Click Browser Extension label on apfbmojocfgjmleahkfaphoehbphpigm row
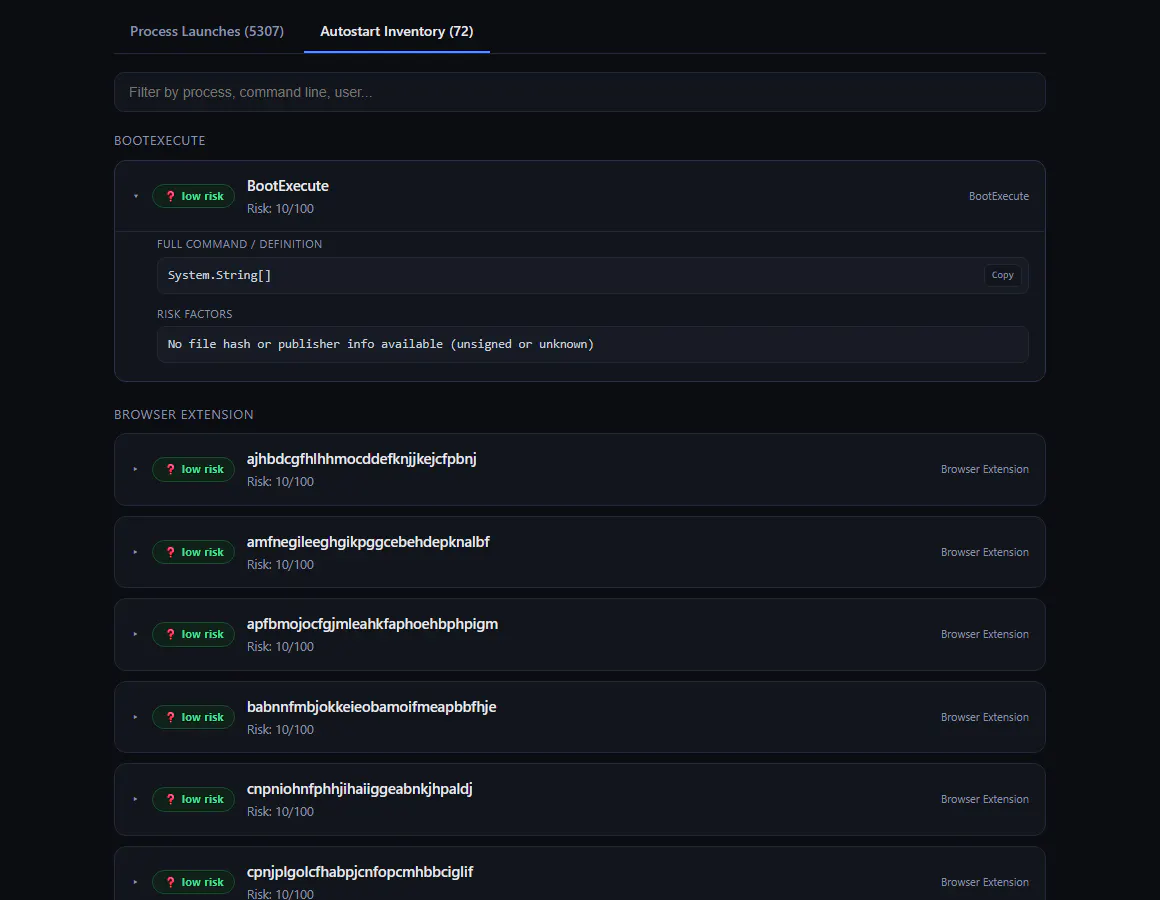1160x900 pixels. (985, 634)
